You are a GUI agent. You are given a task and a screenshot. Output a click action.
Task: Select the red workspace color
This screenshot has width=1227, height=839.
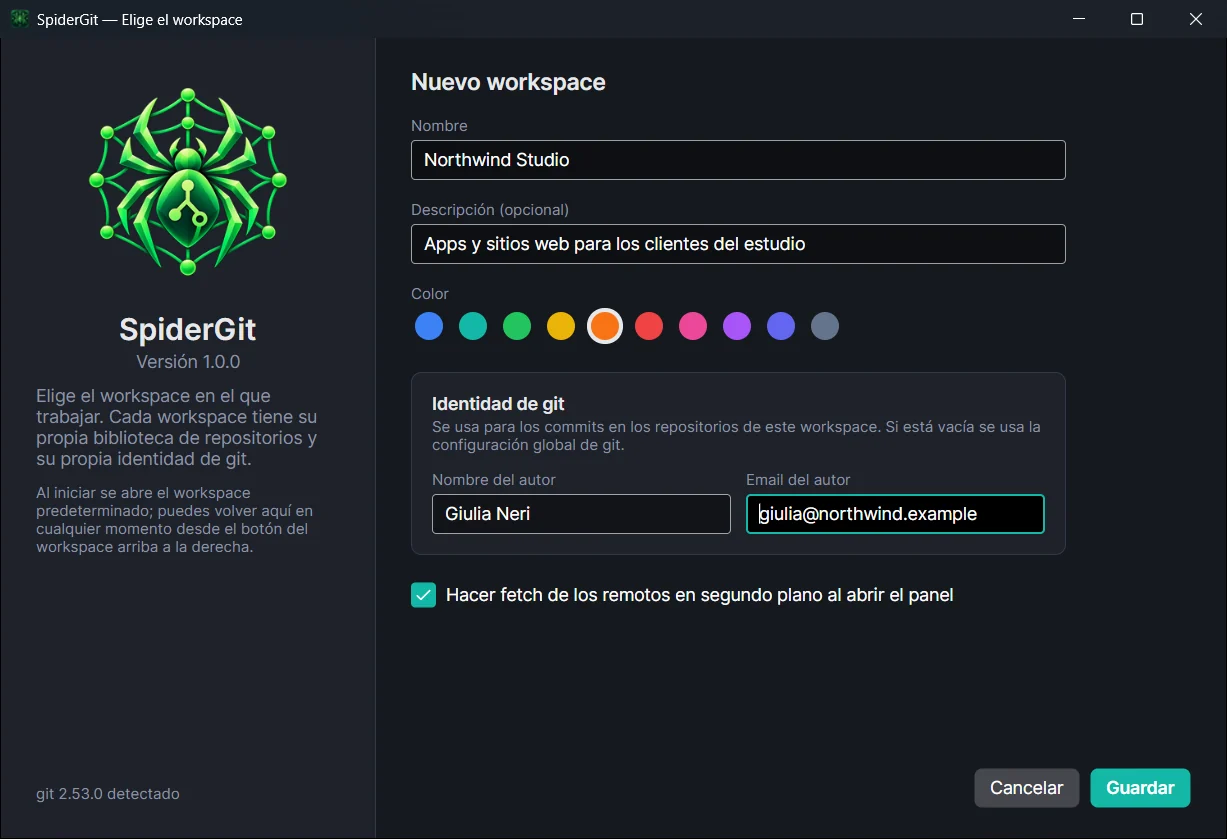click(x=649, y=326)
